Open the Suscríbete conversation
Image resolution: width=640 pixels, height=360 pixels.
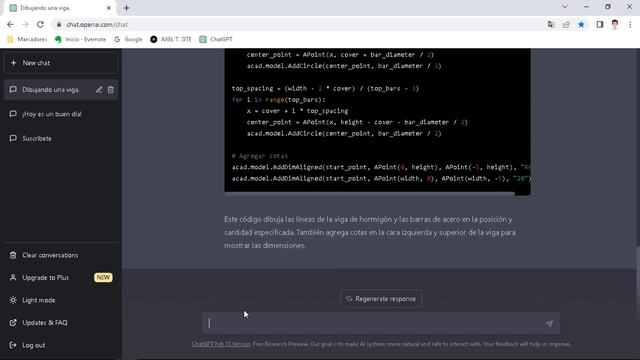pyautogui.click(x=61, y=138)
